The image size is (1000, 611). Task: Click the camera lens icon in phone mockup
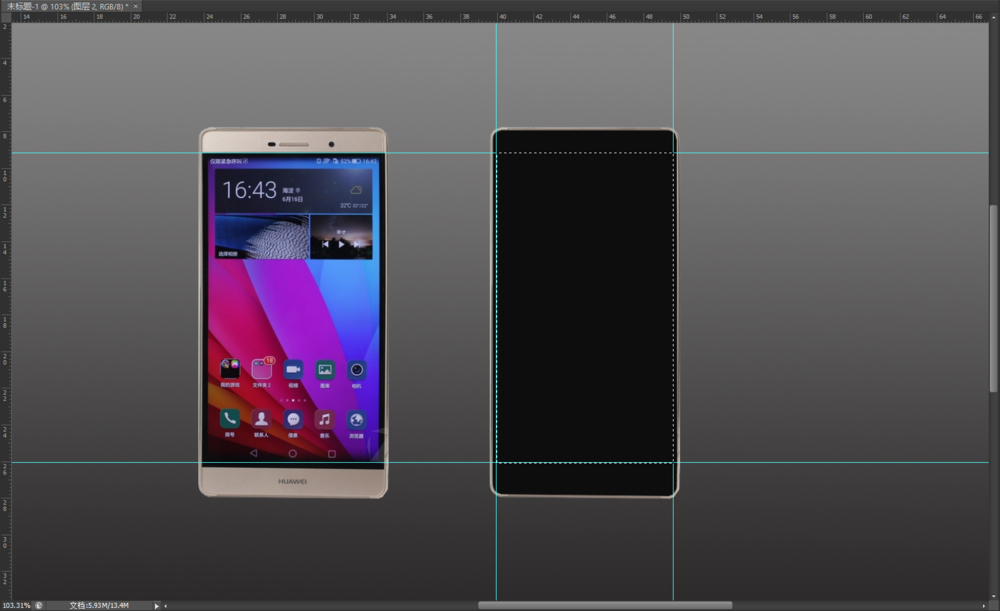click(357, 370)
